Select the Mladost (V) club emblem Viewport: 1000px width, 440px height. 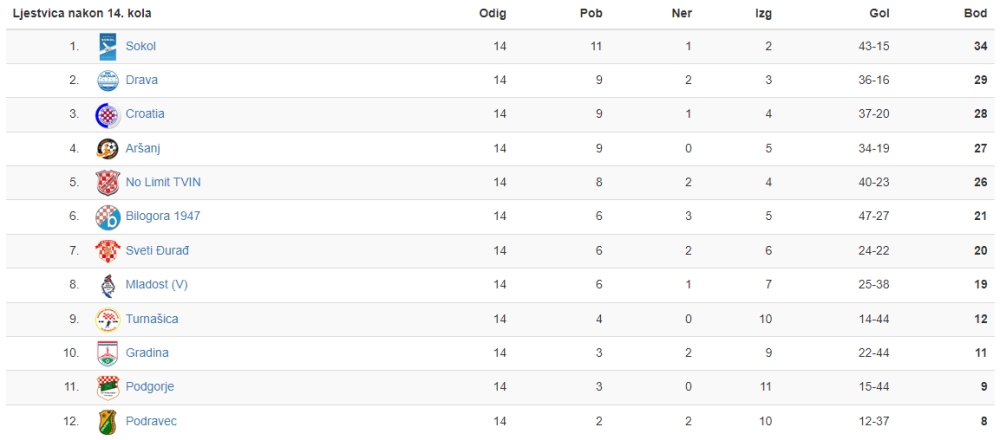108,285
